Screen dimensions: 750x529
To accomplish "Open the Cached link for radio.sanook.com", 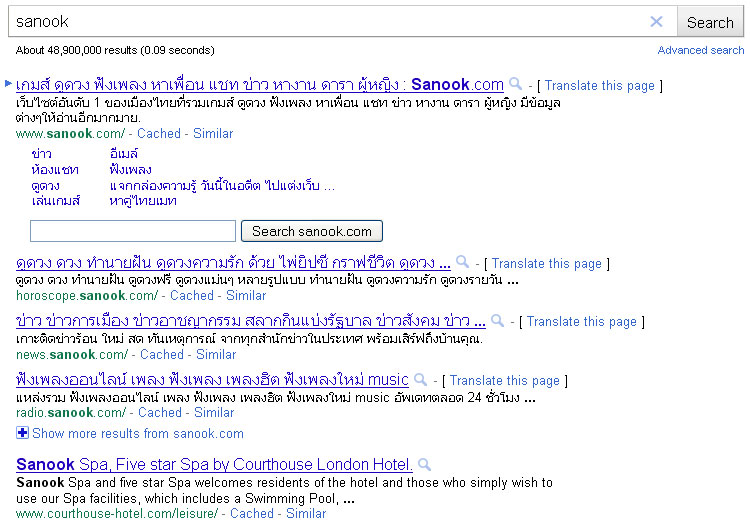I will point(160,412).
